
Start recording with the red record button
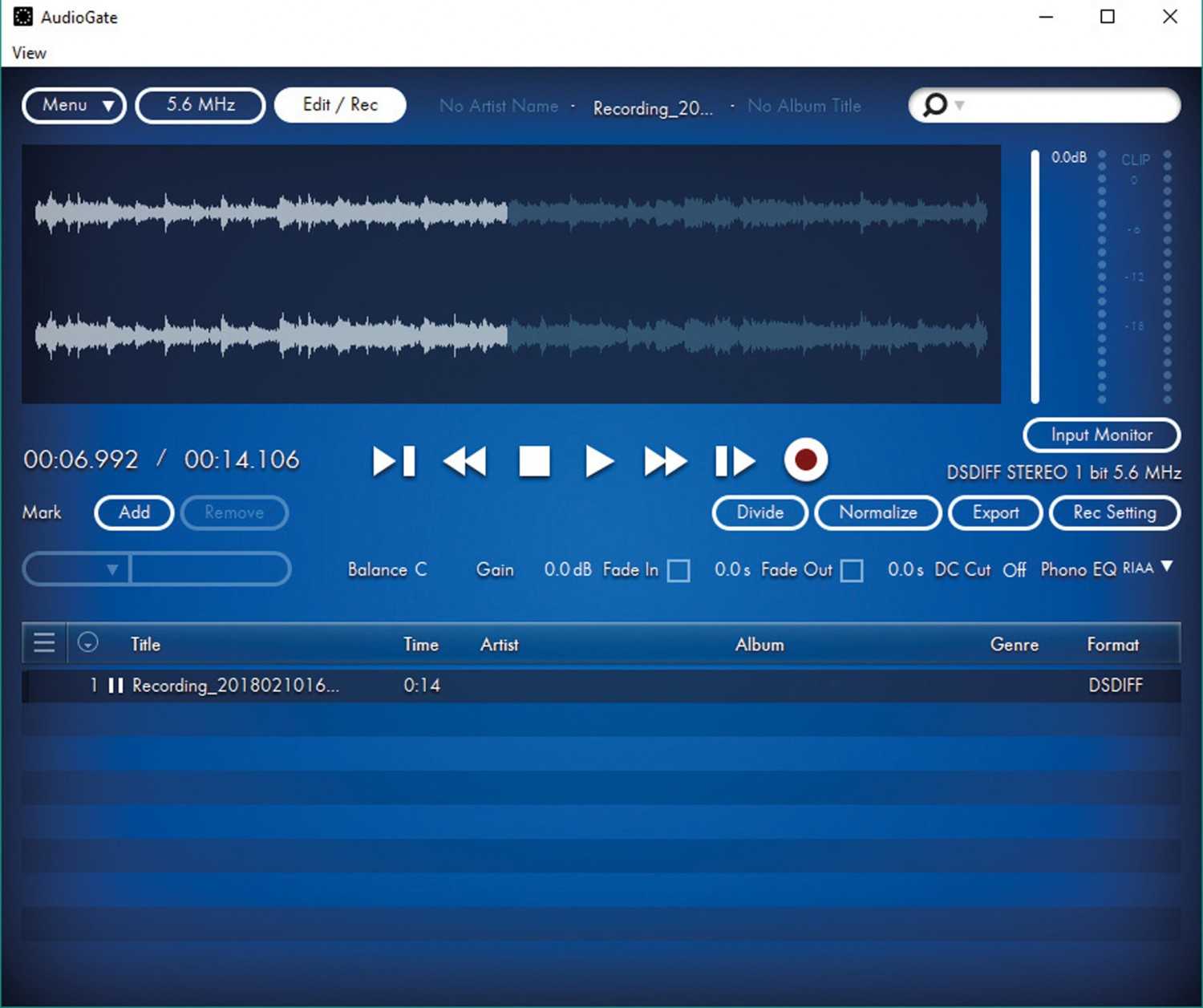(805, 460)
